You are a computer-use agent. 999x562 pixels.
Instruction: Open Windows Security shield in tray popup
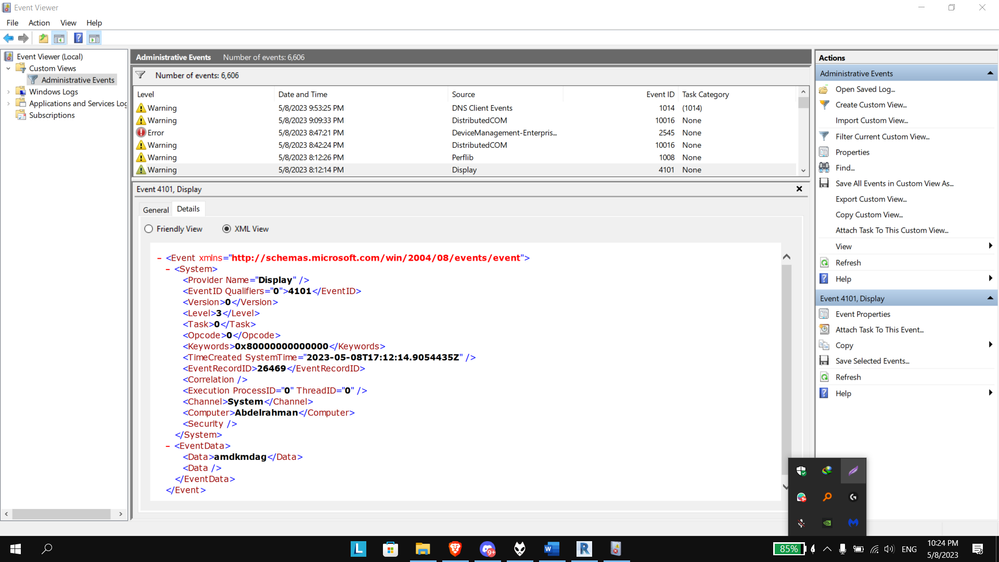click(x=801, y=471)
